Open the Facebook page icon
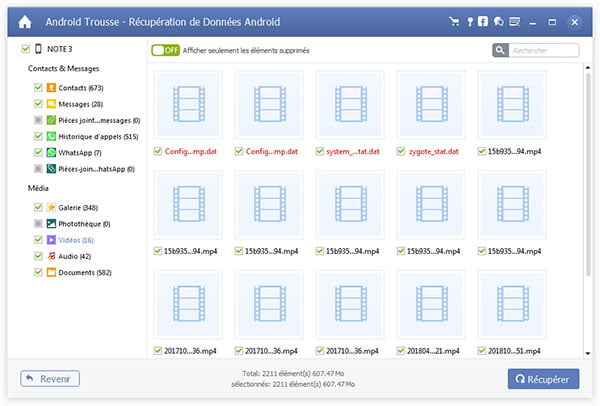Viewport: 600px width, 406px height. [x=483, y=21]
